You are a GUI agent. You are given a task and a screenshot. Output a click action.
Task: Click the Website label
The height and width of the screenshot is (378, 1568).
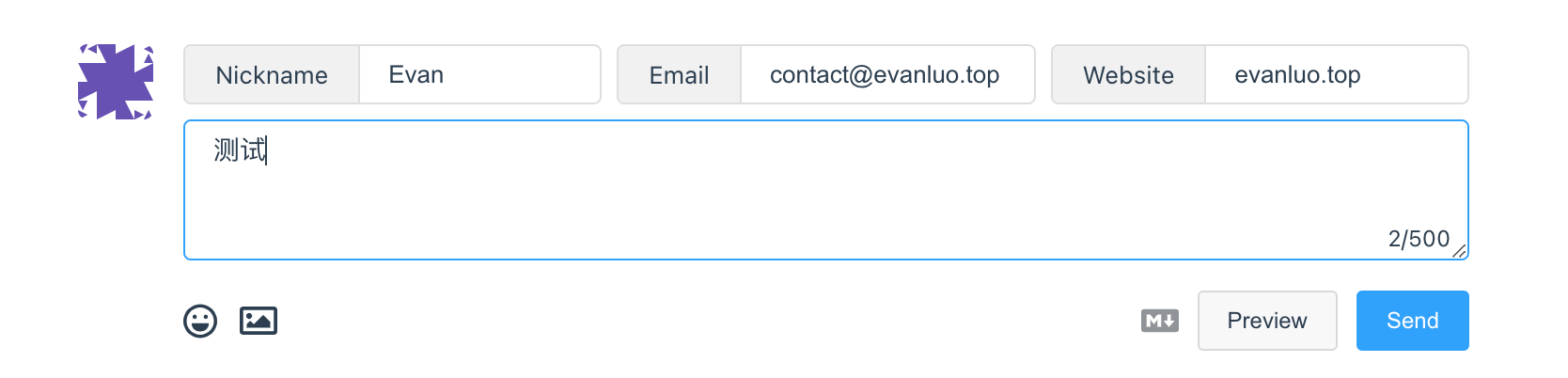click(x=1128, y=75)
